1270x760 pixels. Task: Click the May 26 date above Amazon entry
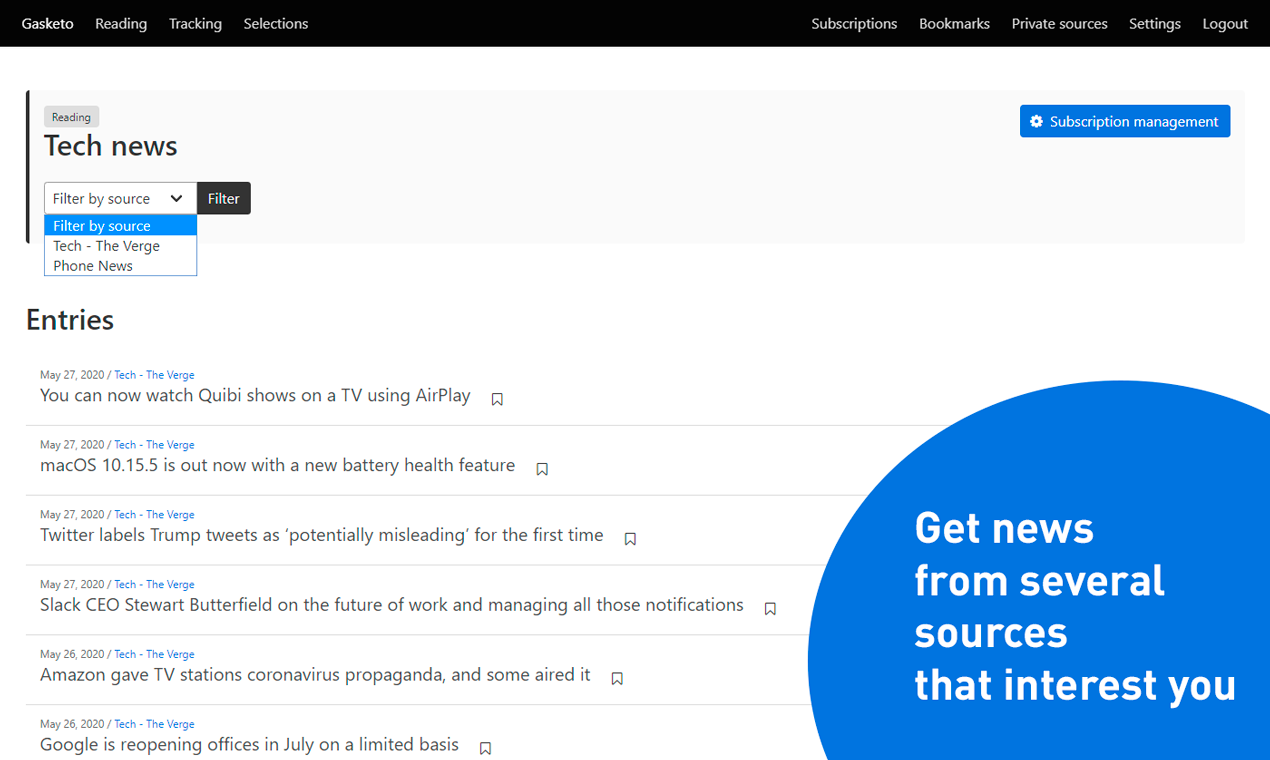[x=72, y=655]
